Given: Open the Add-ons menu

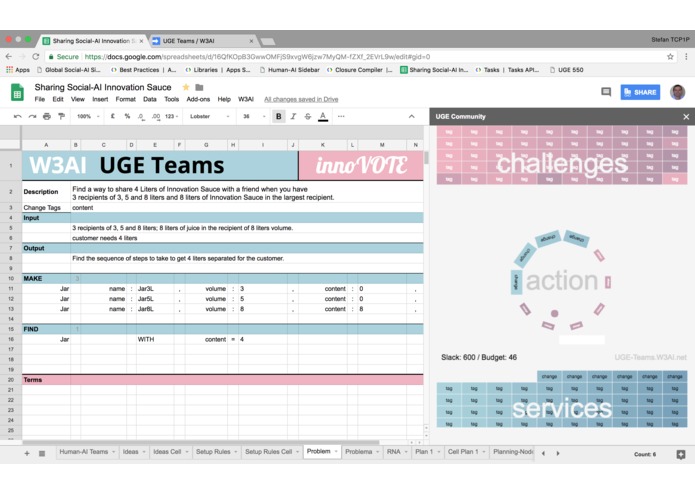Looking at the screenshot, I should pos(198,99).
